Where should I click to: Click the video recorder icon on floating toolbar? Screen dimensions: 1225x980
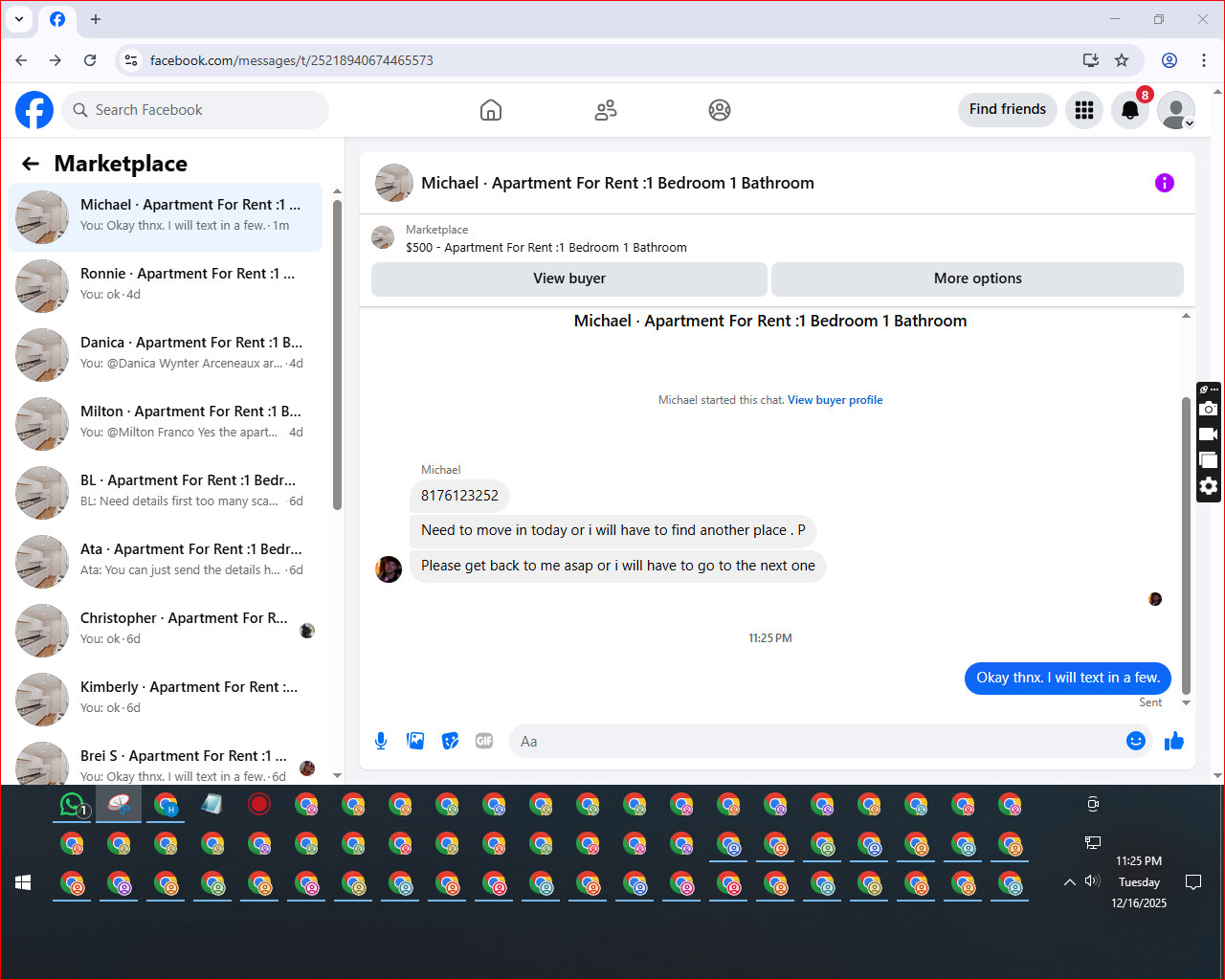click(x=1209, y=434)
